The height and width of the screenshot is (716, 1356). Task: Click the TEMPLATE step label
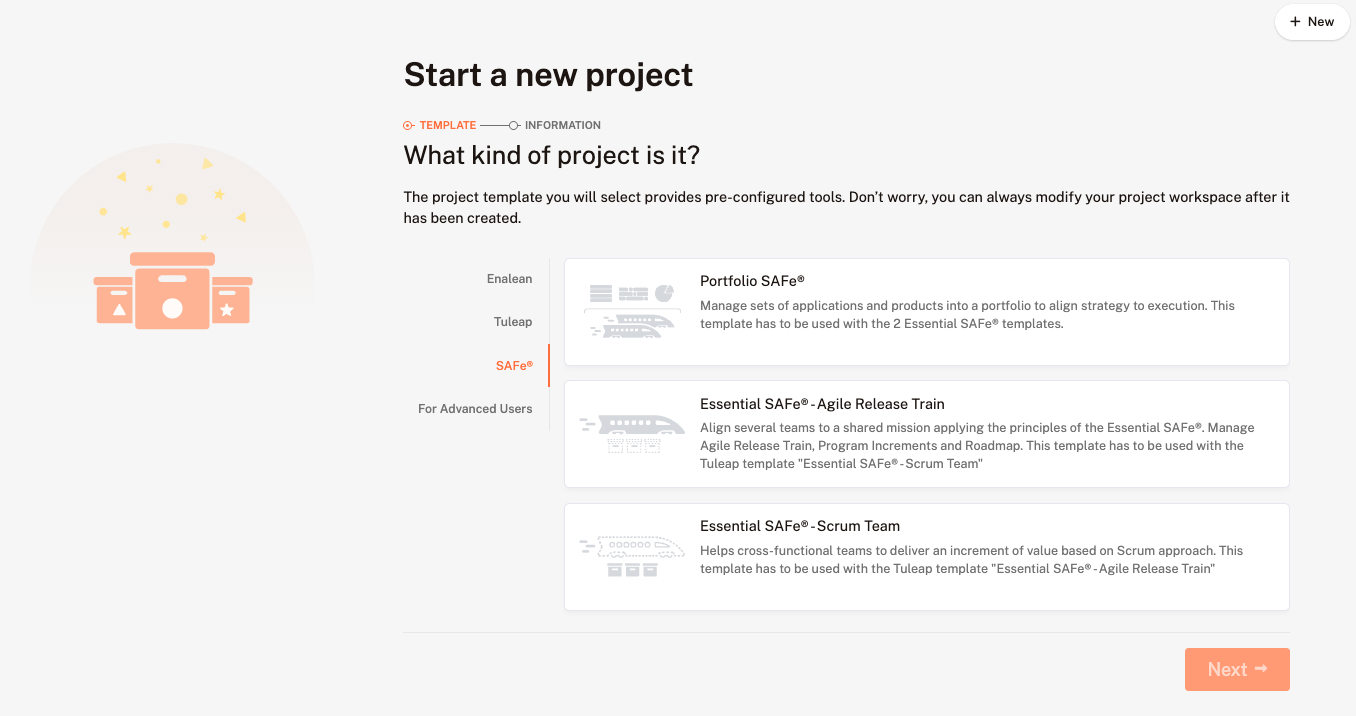click(x=447, y=126)
